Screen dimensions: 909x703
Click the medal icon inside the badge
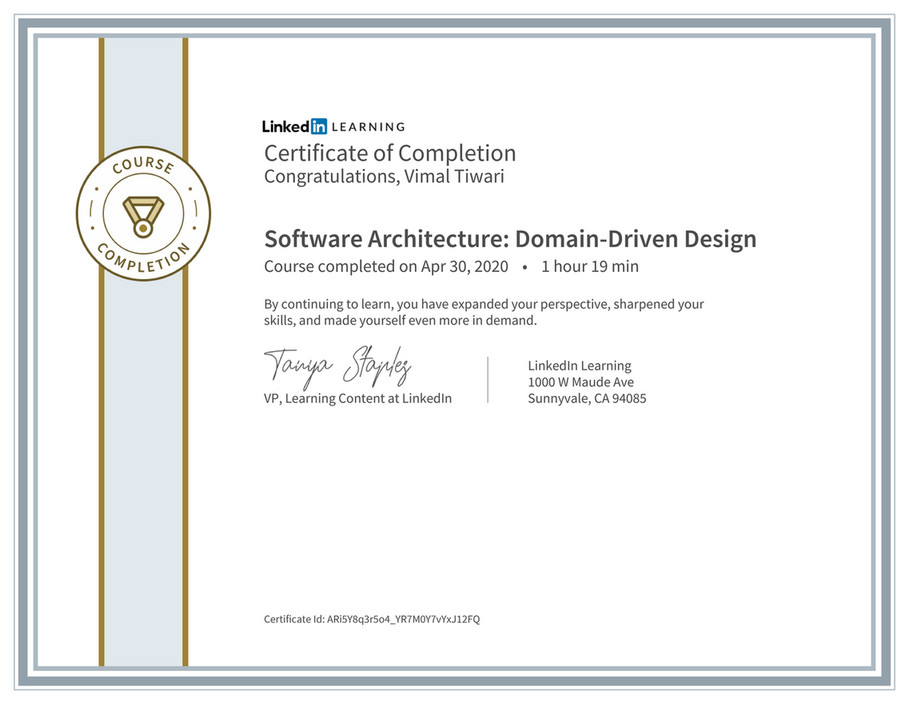[x=143, y=214]
